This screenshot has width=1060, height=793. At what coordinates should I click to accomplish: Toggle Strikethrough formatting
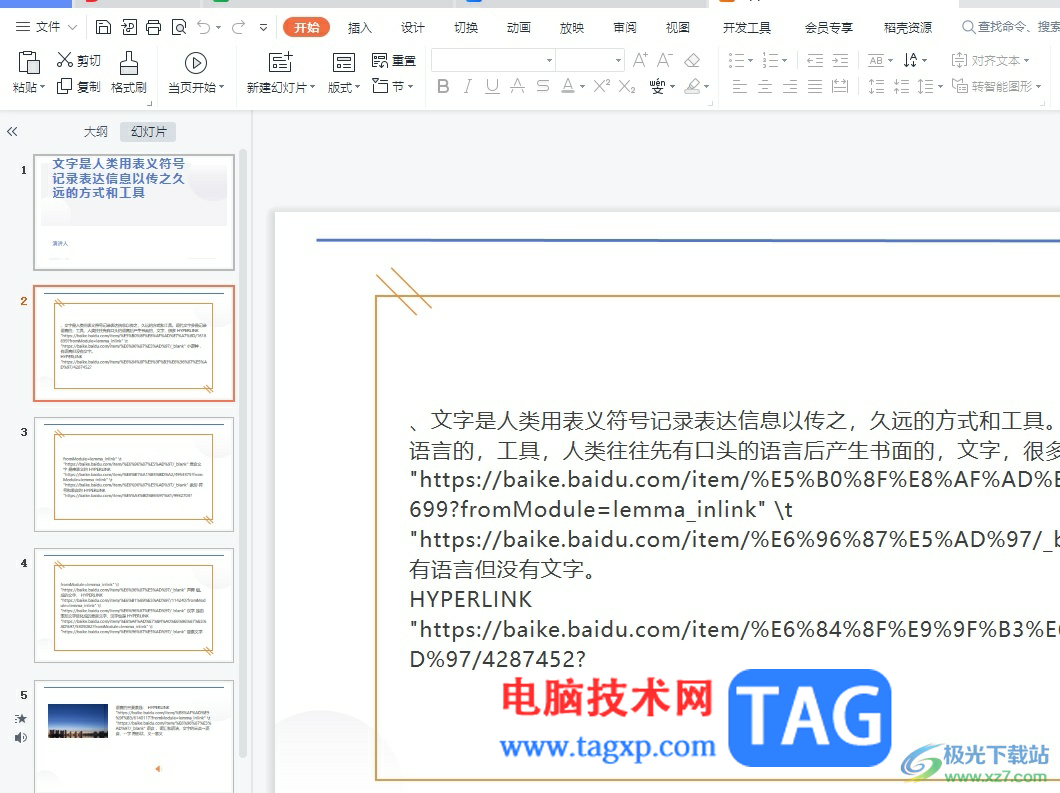543,86
